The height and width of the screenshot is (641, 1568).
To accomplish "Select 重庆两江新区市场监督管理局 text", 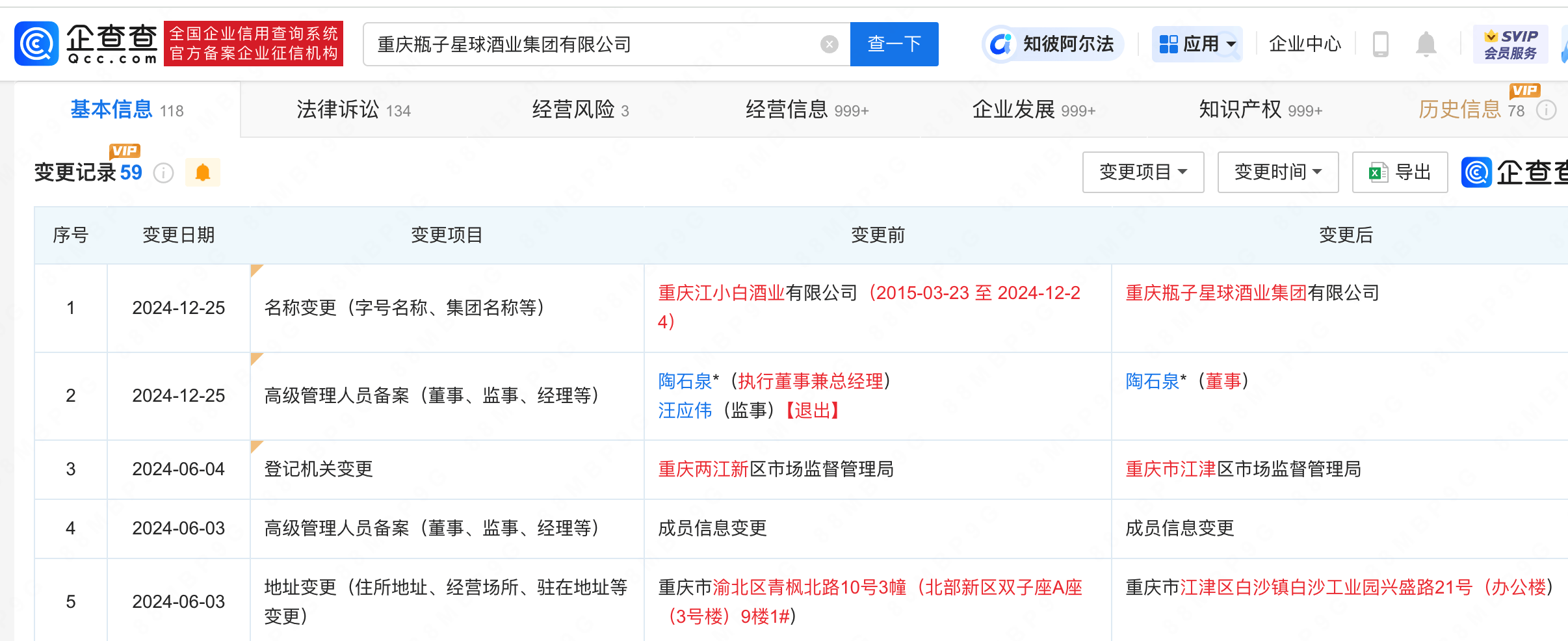I will coord(776,469).
